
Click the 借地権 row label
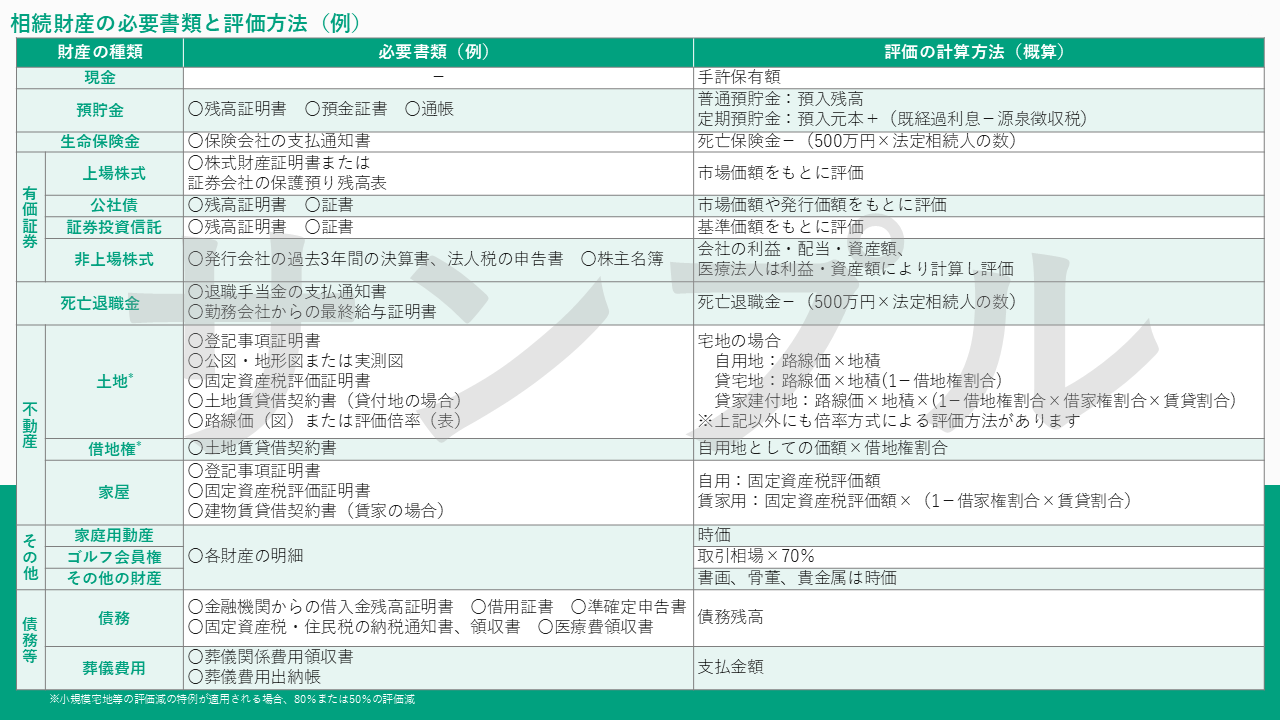click(x=114, y=449)
